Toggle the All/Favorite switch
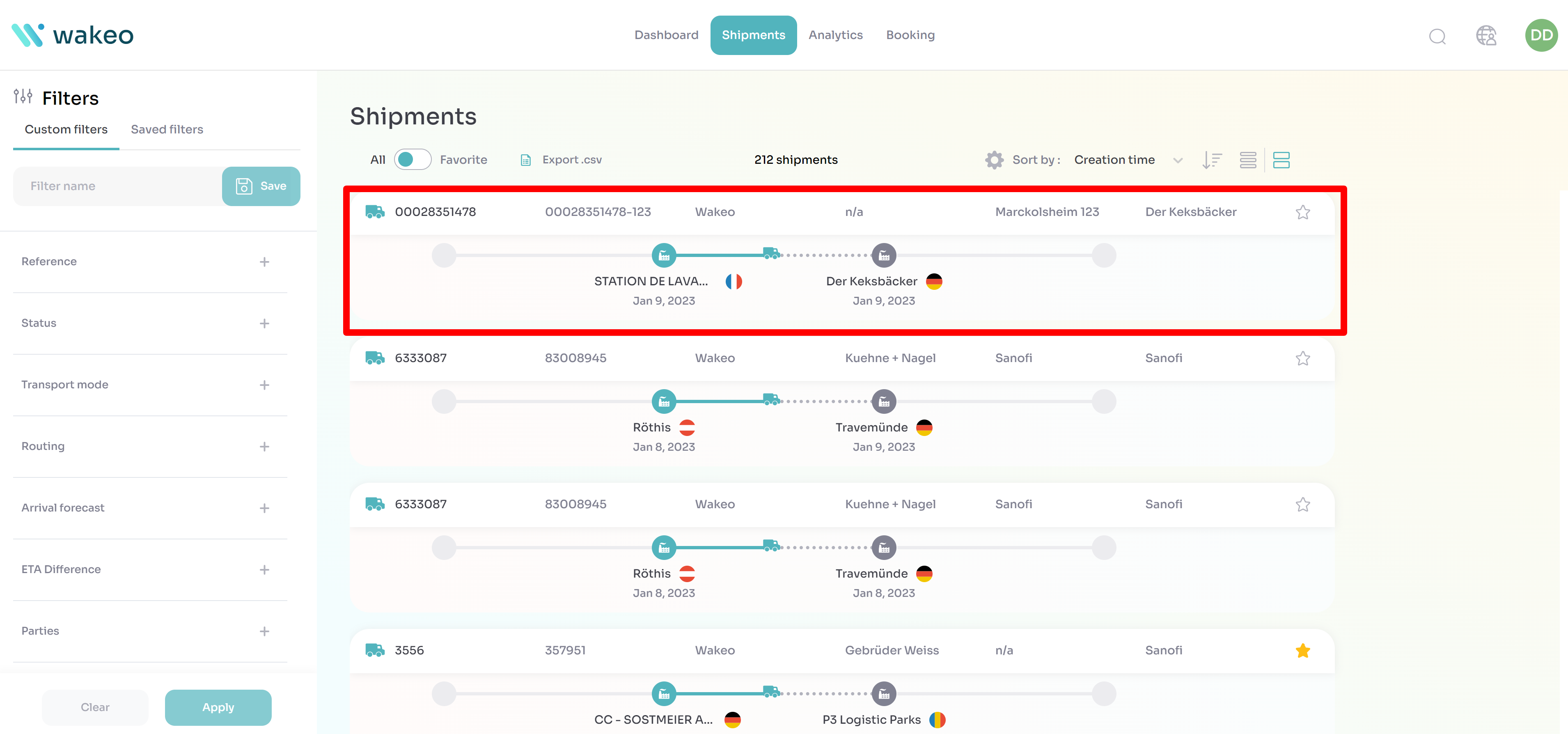This screenshot has width=1568, height=734. coord(412,159)
